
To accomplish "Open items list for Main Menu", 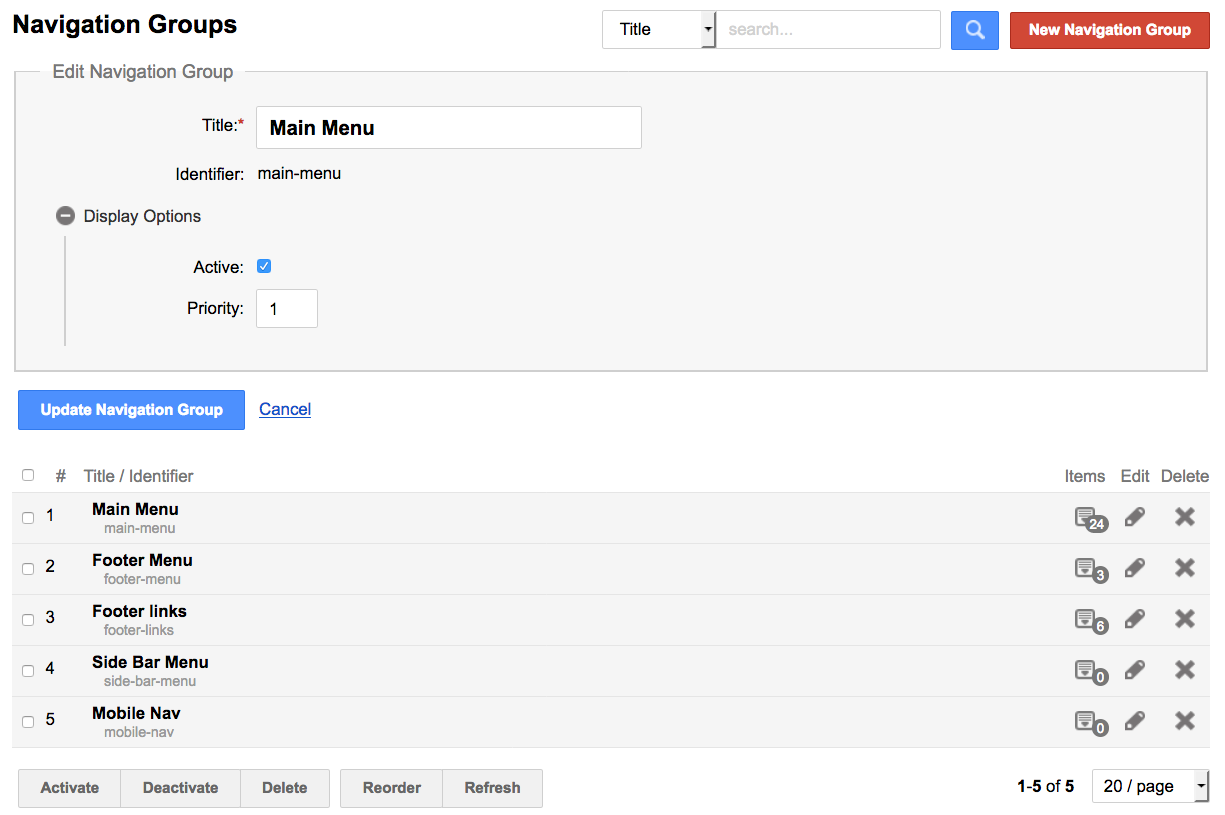I will (1088, 518).
